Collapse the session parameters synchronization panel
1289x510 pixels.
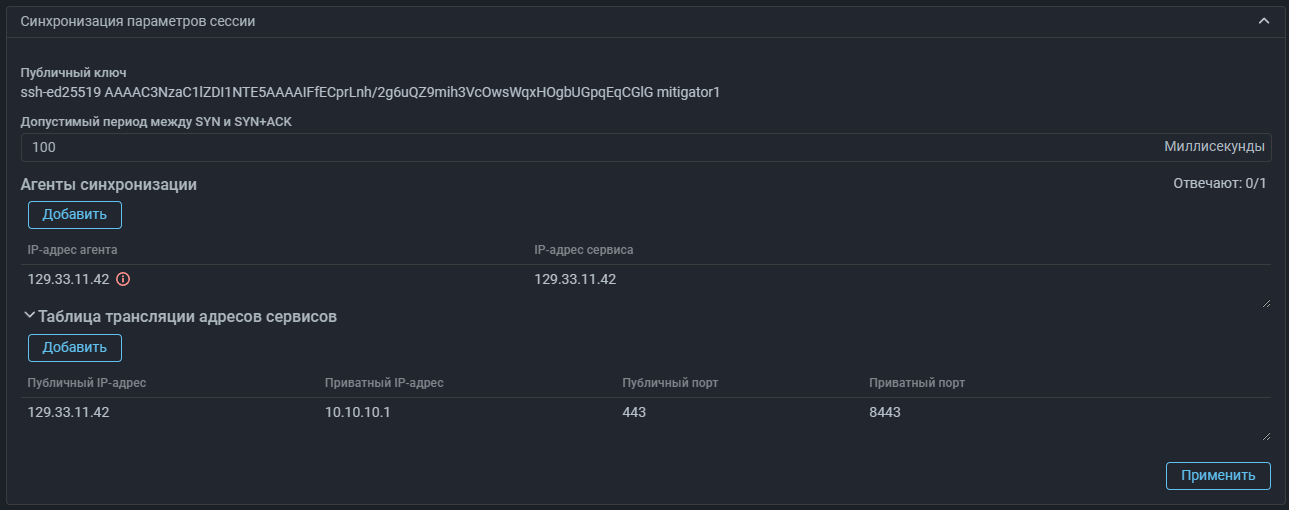(x=1264, y=21)
